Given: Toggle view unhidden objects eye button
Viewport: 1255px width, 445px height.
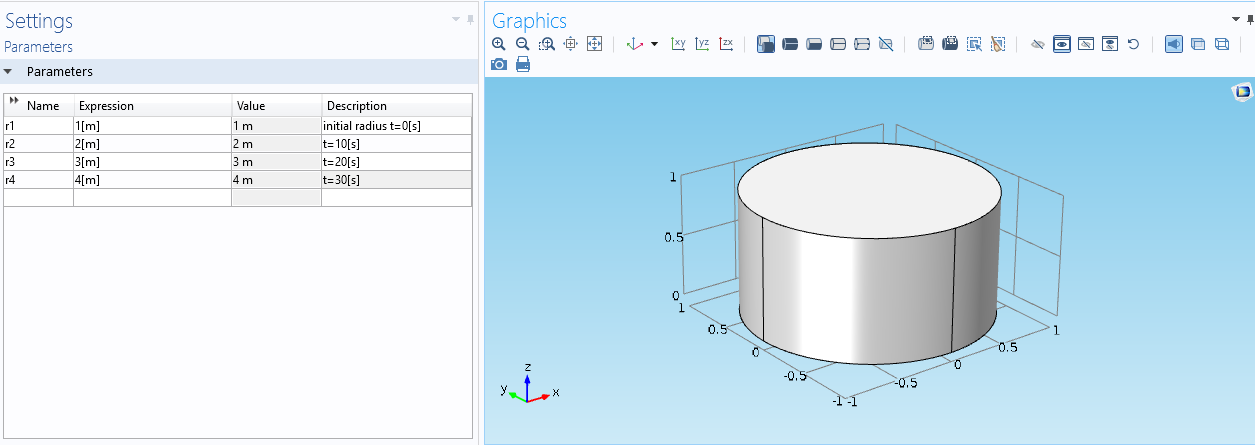Looking at the screenshot, I should (x=1062, y=44).
